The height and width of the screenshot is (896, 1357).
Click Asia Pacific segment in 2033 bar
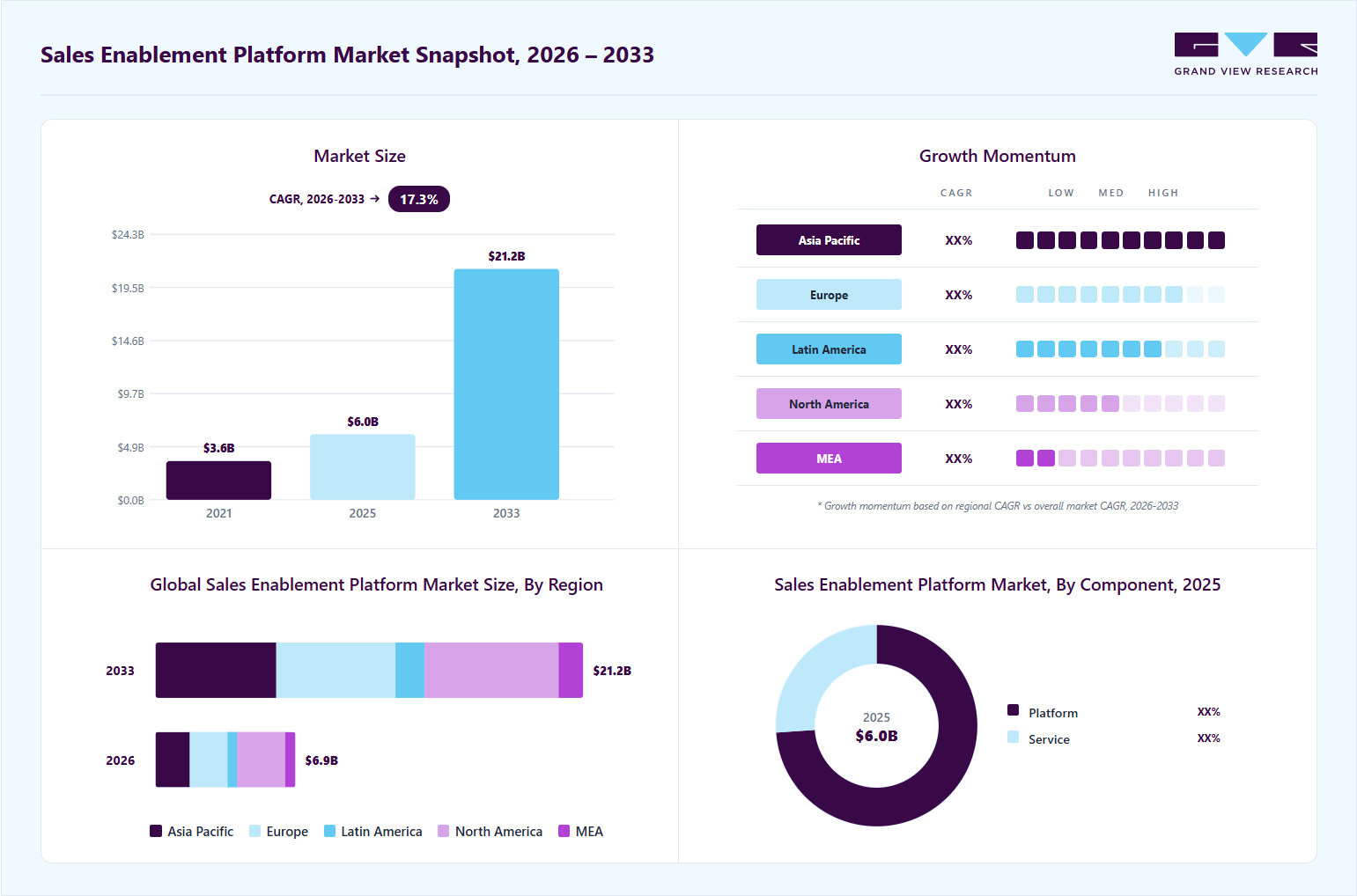(x=216, y=671)
